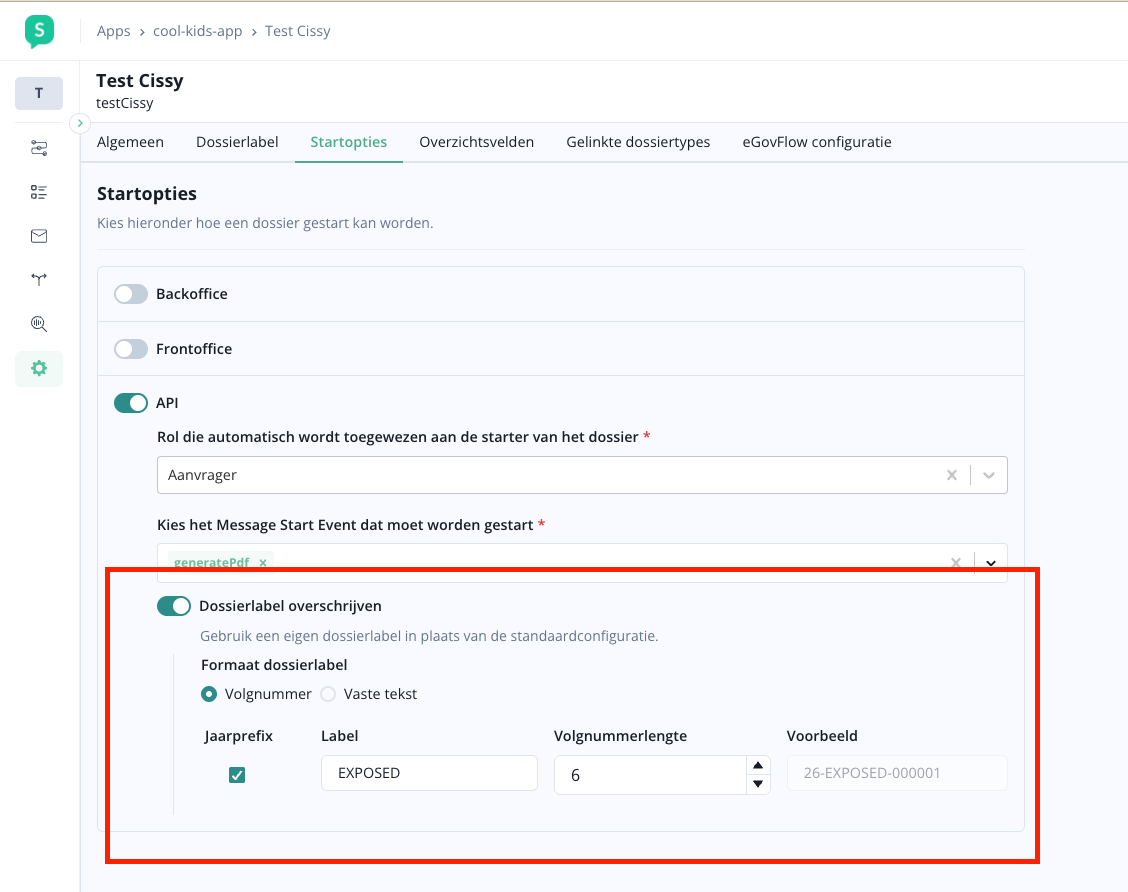Uncheck the Jaarprefix checkbox
The image size is (1128, 892).
237,775
